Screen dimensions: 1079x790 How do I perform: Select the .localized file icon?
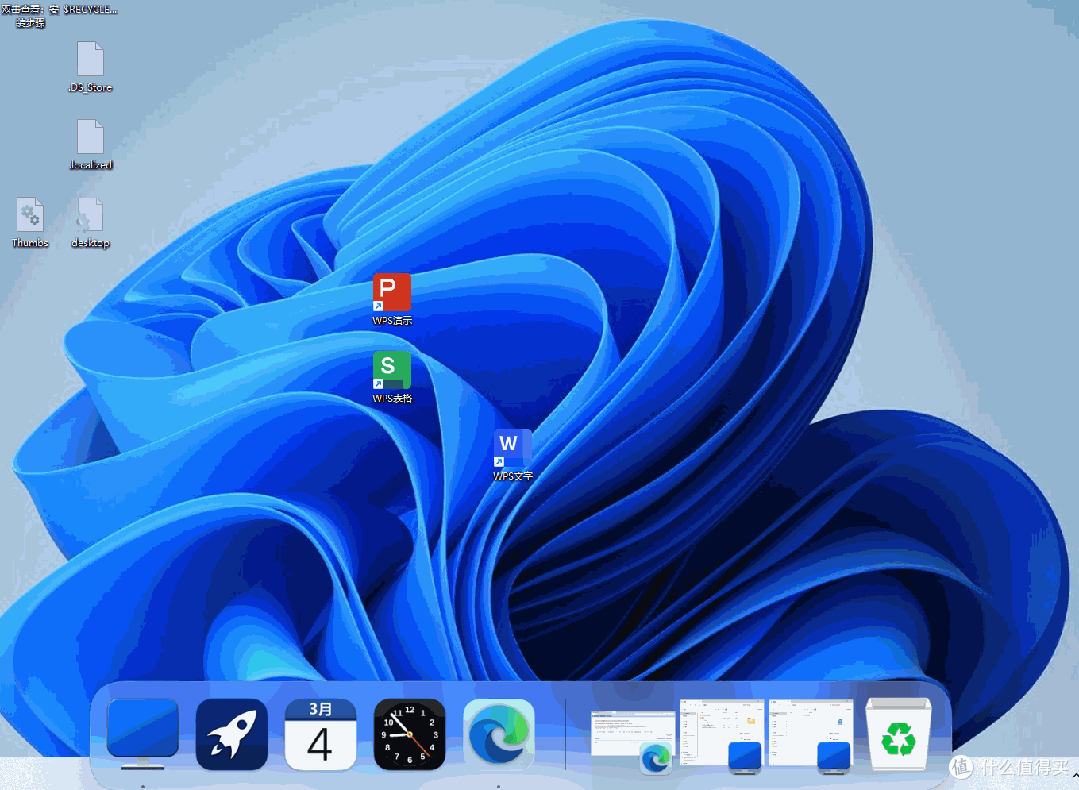pyautogui.click(x=90, y=137)
